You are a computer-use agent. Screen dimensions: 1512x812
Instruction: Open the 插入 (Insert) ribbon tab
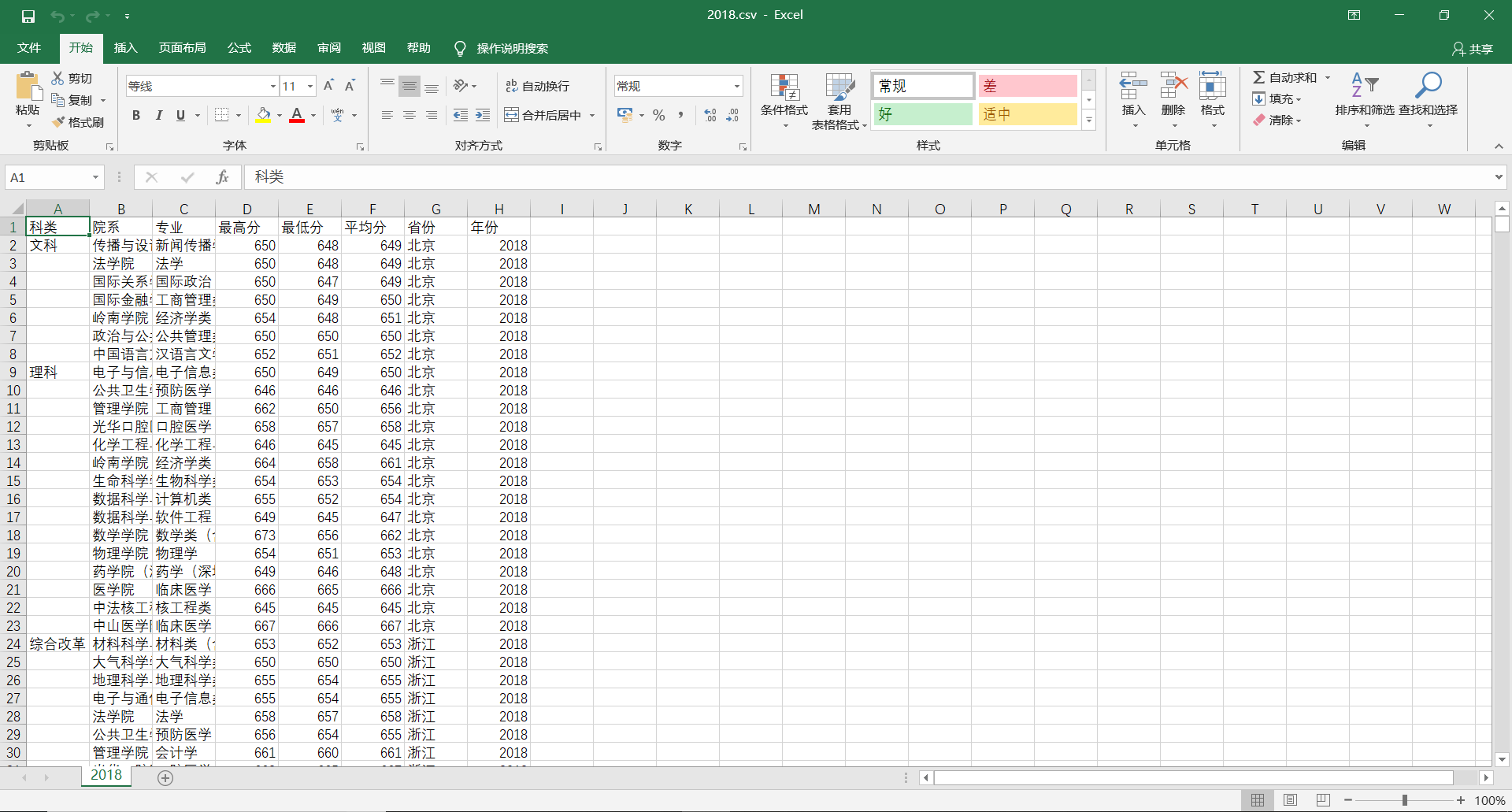[125, 48]
